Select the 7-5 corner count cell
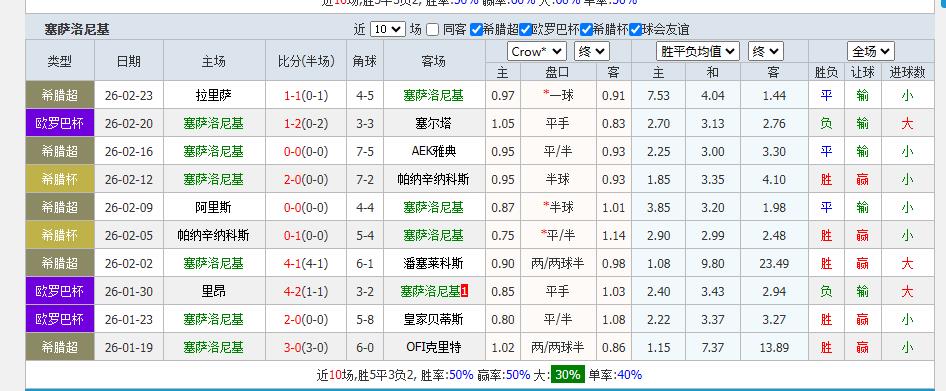946x391 pixels. click(x=365, y=151)
